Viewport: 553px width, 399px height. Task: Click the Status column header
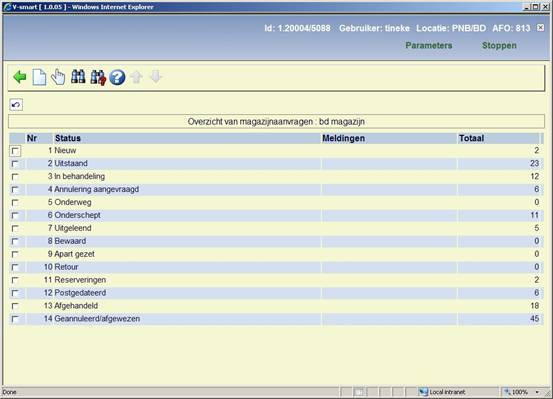(68, 138)
